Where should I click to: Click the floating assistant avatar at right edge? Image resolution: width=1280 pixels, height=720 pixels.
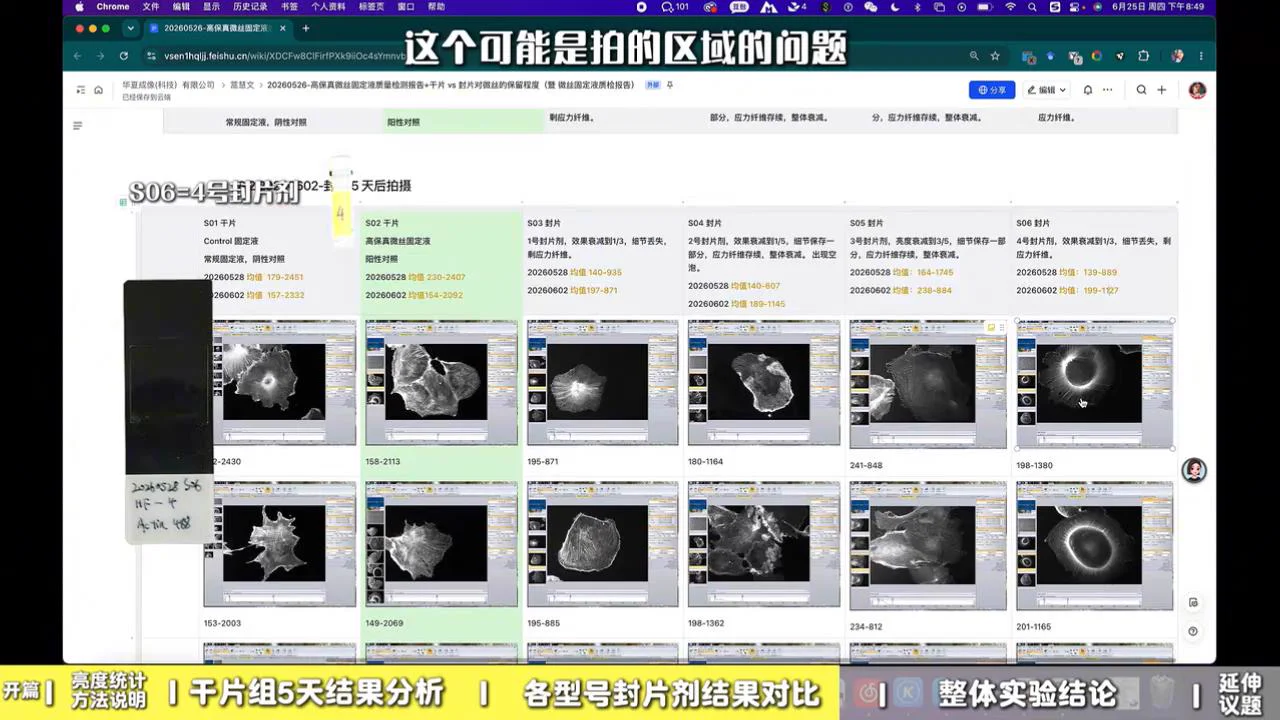pyautogui.click(x=1194, y=470)
